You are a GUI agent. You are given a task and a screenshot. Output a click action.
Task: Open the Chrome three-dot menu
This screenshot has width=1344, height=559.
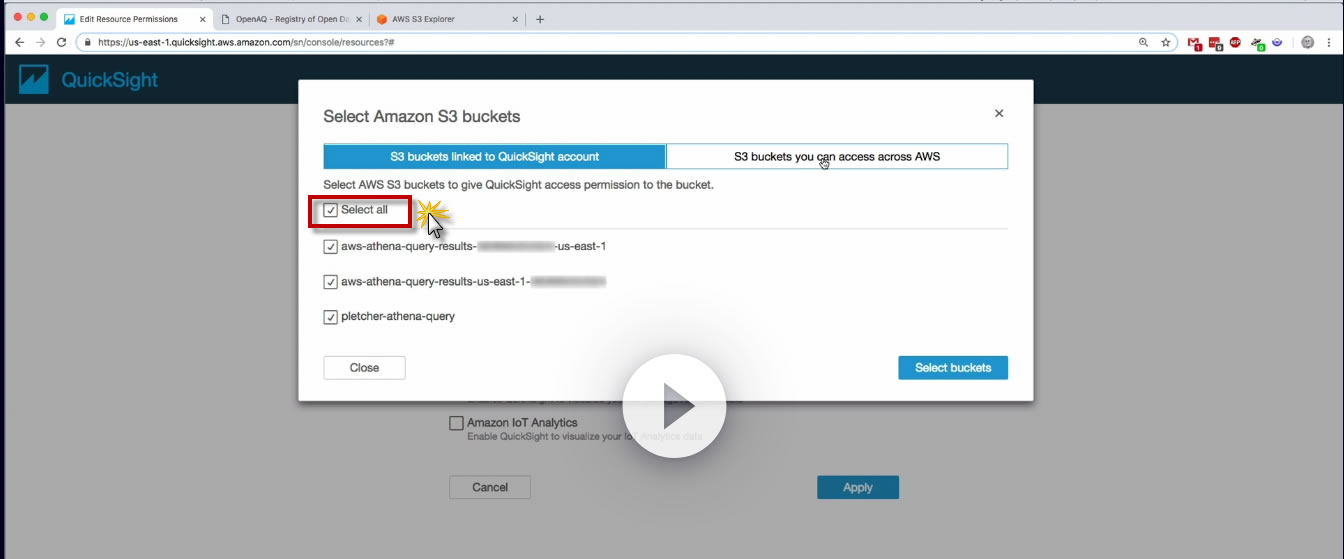tap(1328, 43)
